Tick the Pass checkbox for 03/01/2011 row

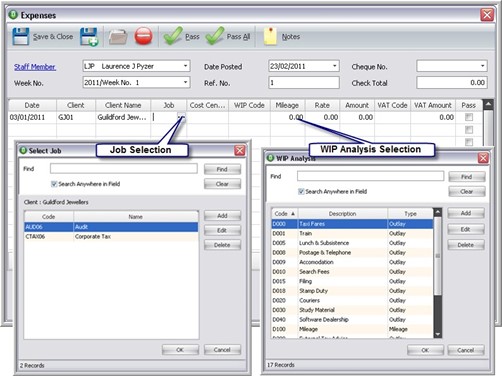(x=469, y=117)
